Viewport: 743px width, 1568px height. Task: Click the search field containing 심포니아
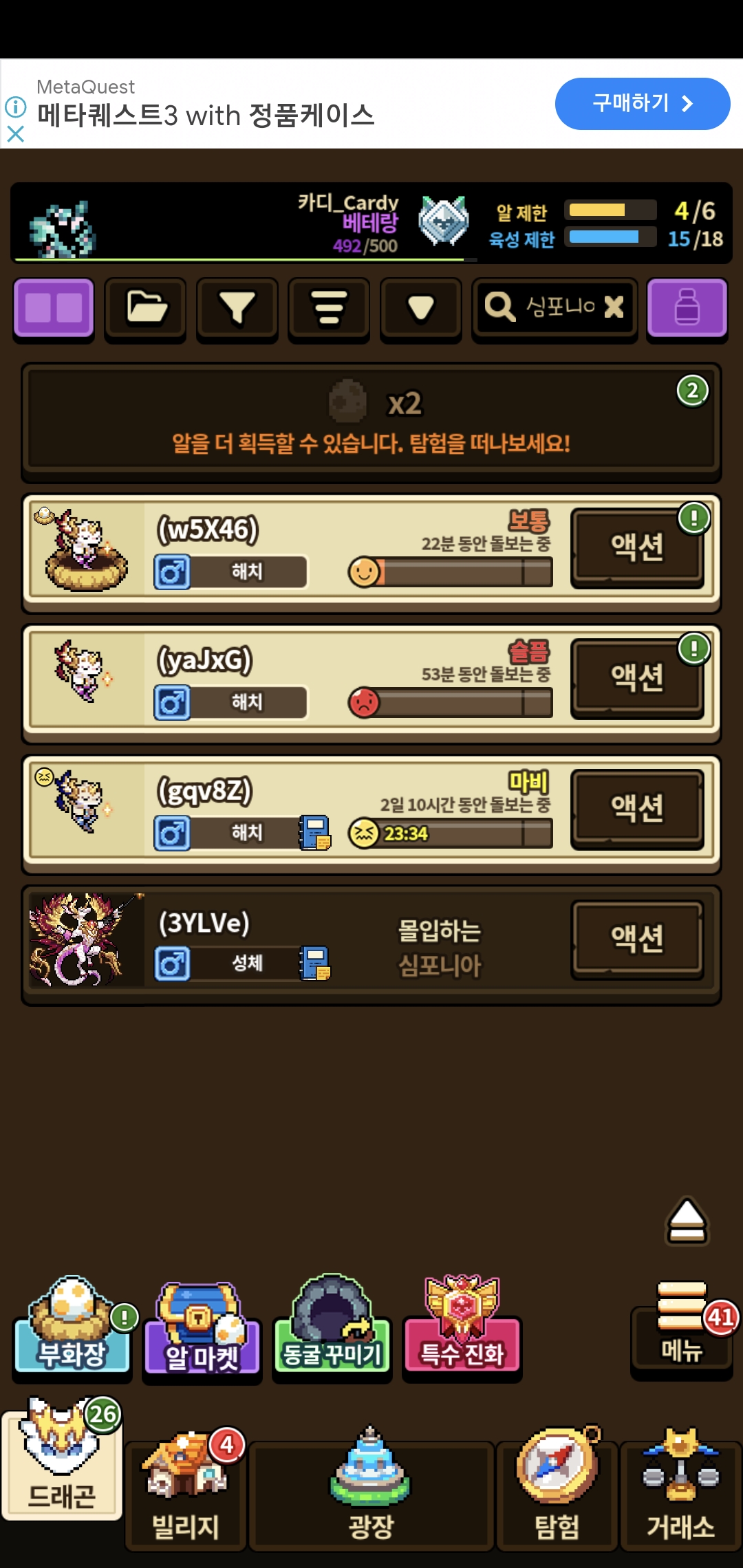pyautogui.click(x=554, y=308)
